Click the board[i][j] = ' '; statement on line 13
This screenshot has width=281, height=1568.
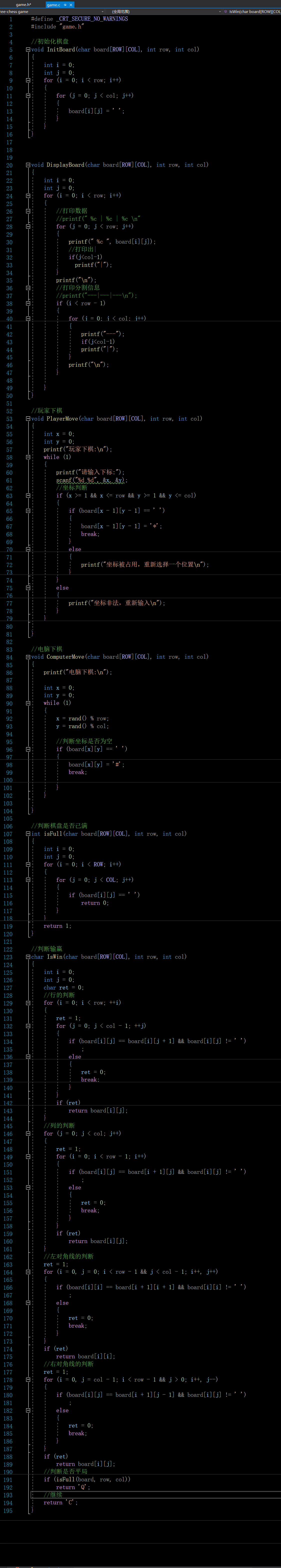click(96, 111)
